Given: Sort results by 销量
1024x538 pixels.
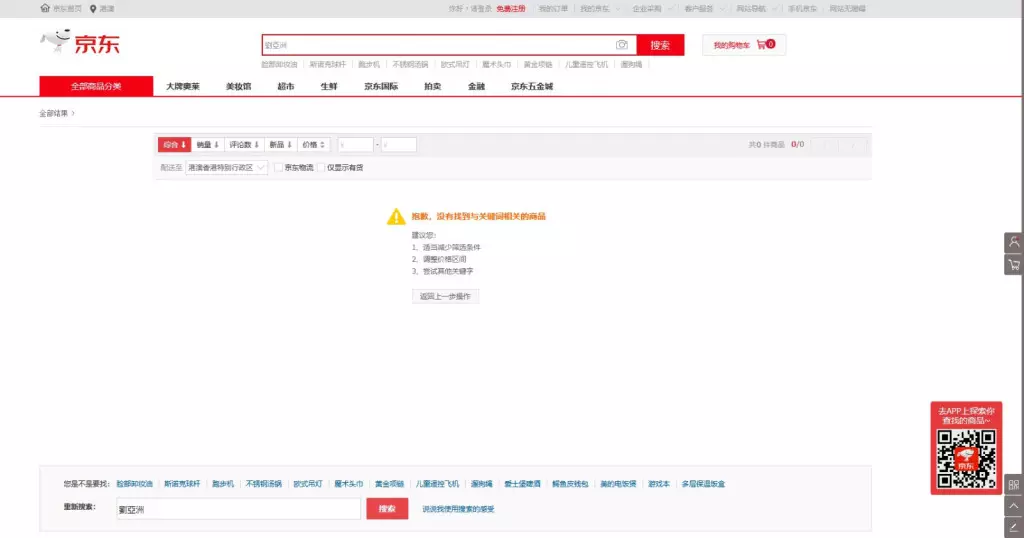Looking at the screenshot, I should [x=207, y=144].
